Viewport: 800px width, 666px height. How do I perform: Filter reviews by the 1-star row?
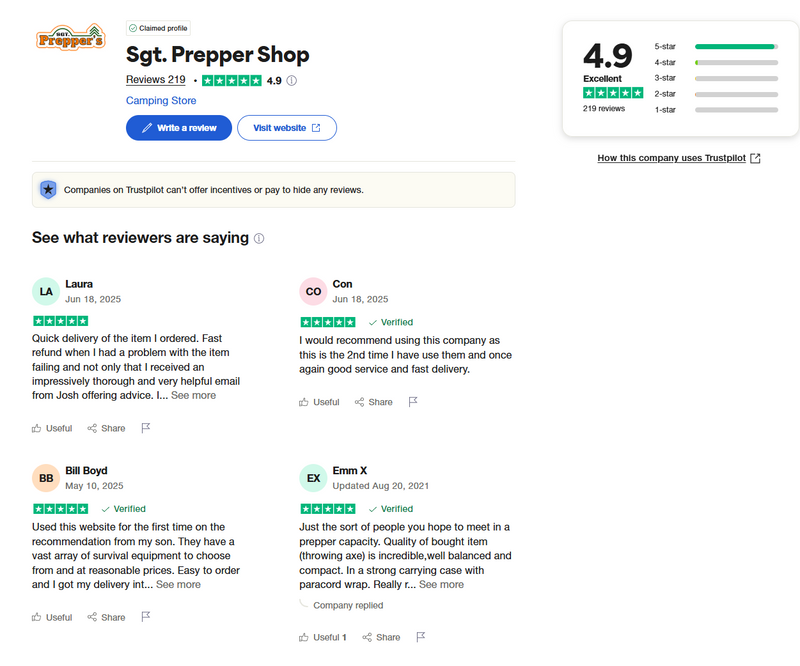point(715,109)
